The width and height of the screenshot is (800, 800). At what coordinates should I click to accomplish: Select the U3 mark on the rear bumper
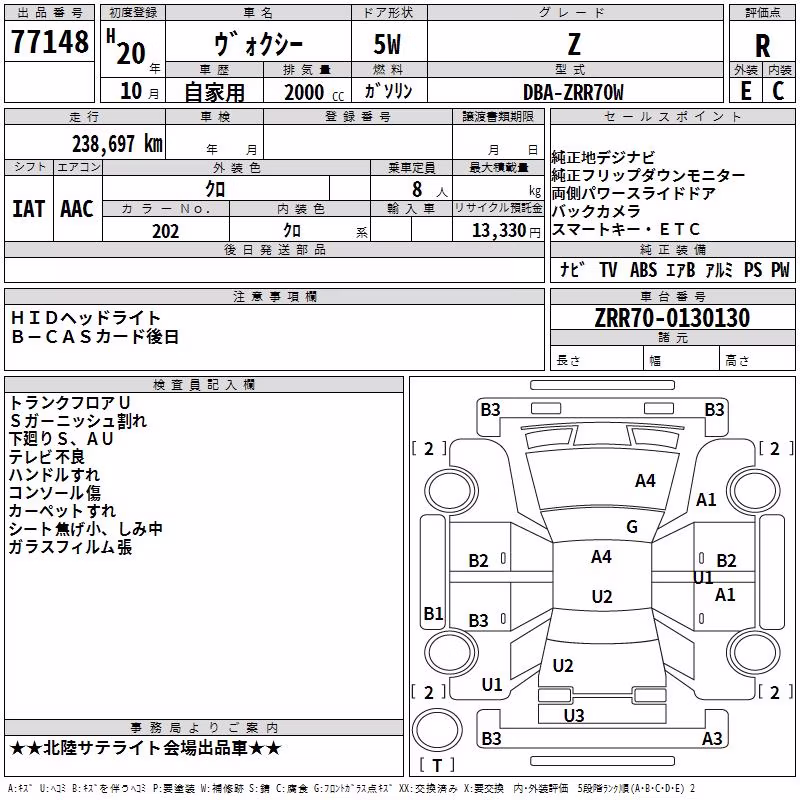[574, 716]
